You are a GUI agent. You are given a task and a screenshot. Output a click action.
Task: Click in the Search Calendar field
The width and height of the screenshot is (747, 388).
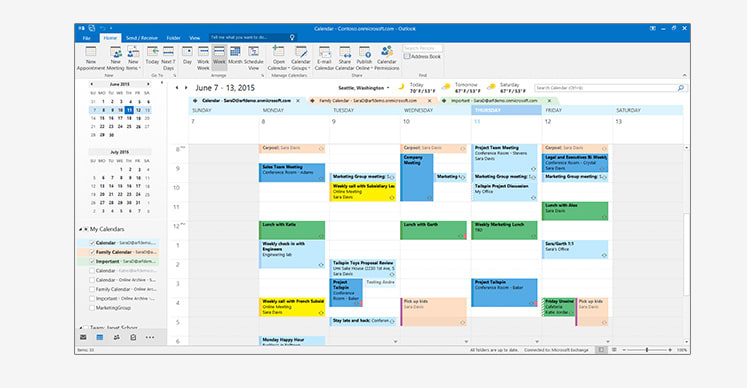[606, 88]
